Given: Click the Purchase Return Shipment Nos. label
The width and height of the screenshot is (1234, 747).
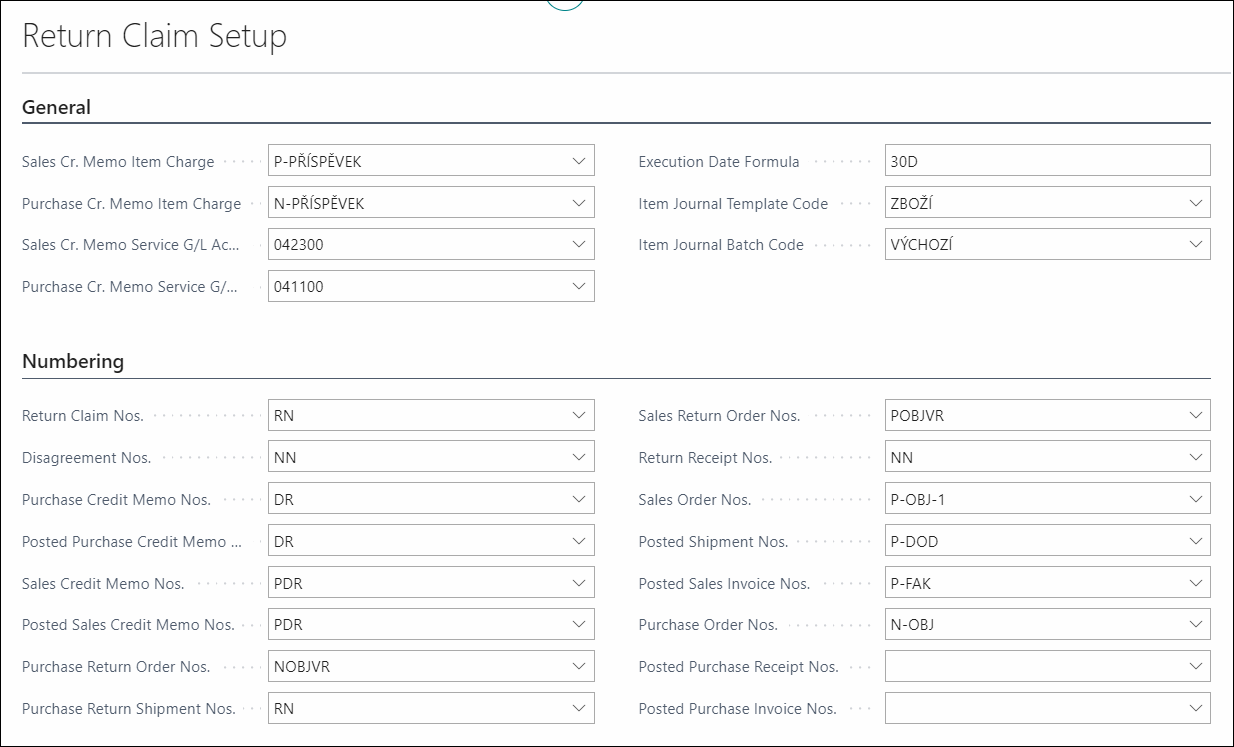Looking at the screenshot, I should 129,708.
